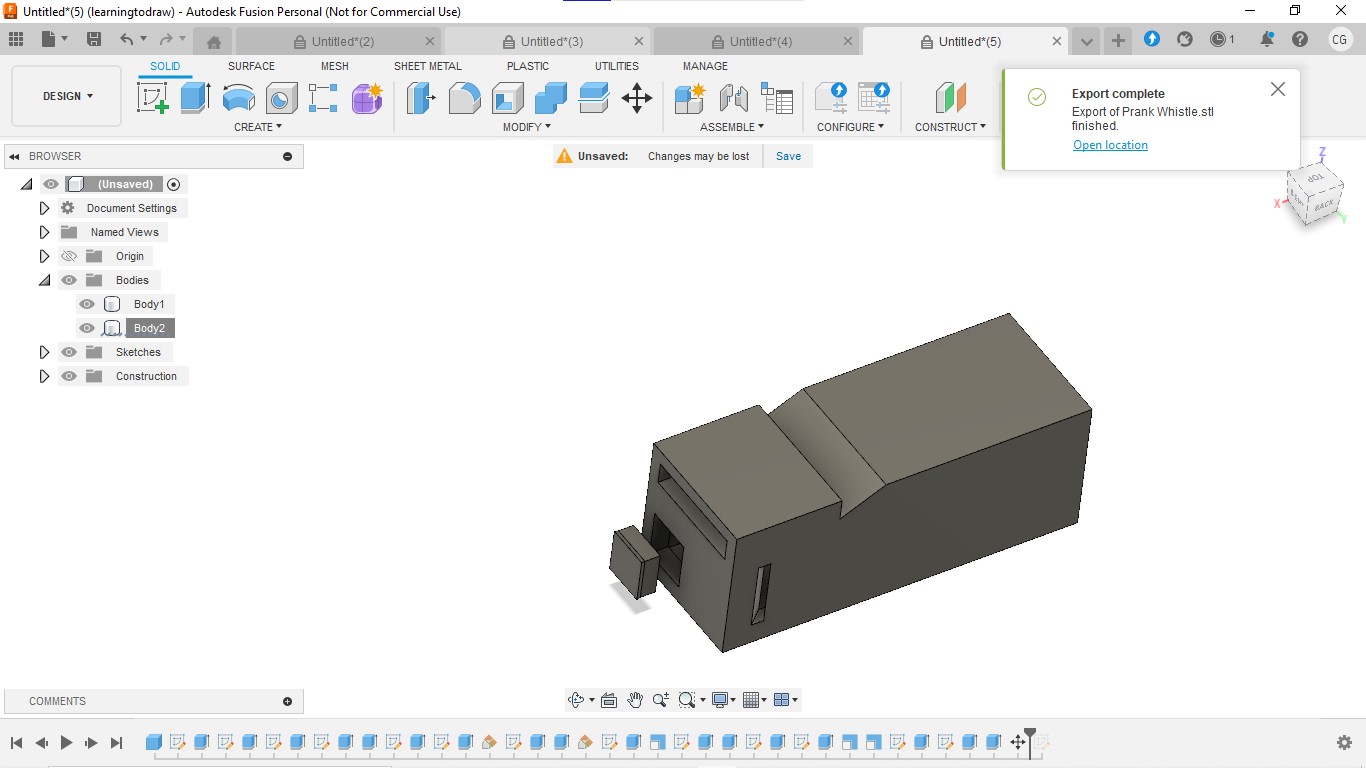The height and width of the screenshot is (768, 1366).
Task: Open timeline settings gear
Action: tap(1344, 742)
